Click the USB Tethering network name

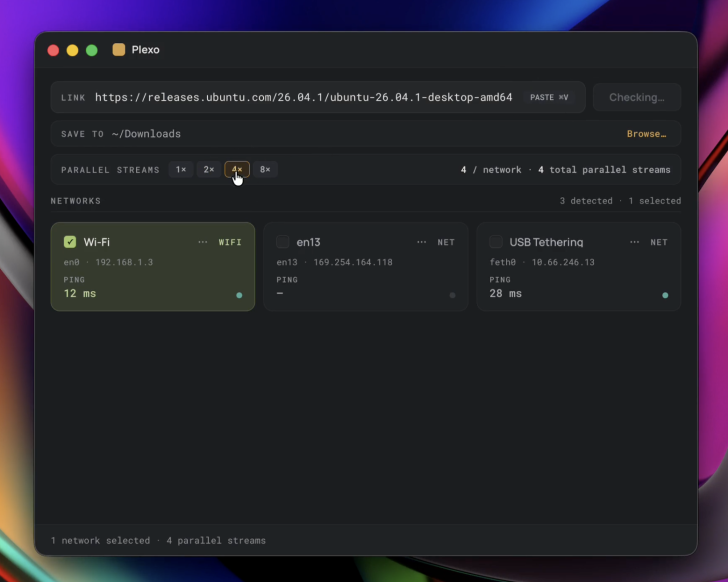546,242
